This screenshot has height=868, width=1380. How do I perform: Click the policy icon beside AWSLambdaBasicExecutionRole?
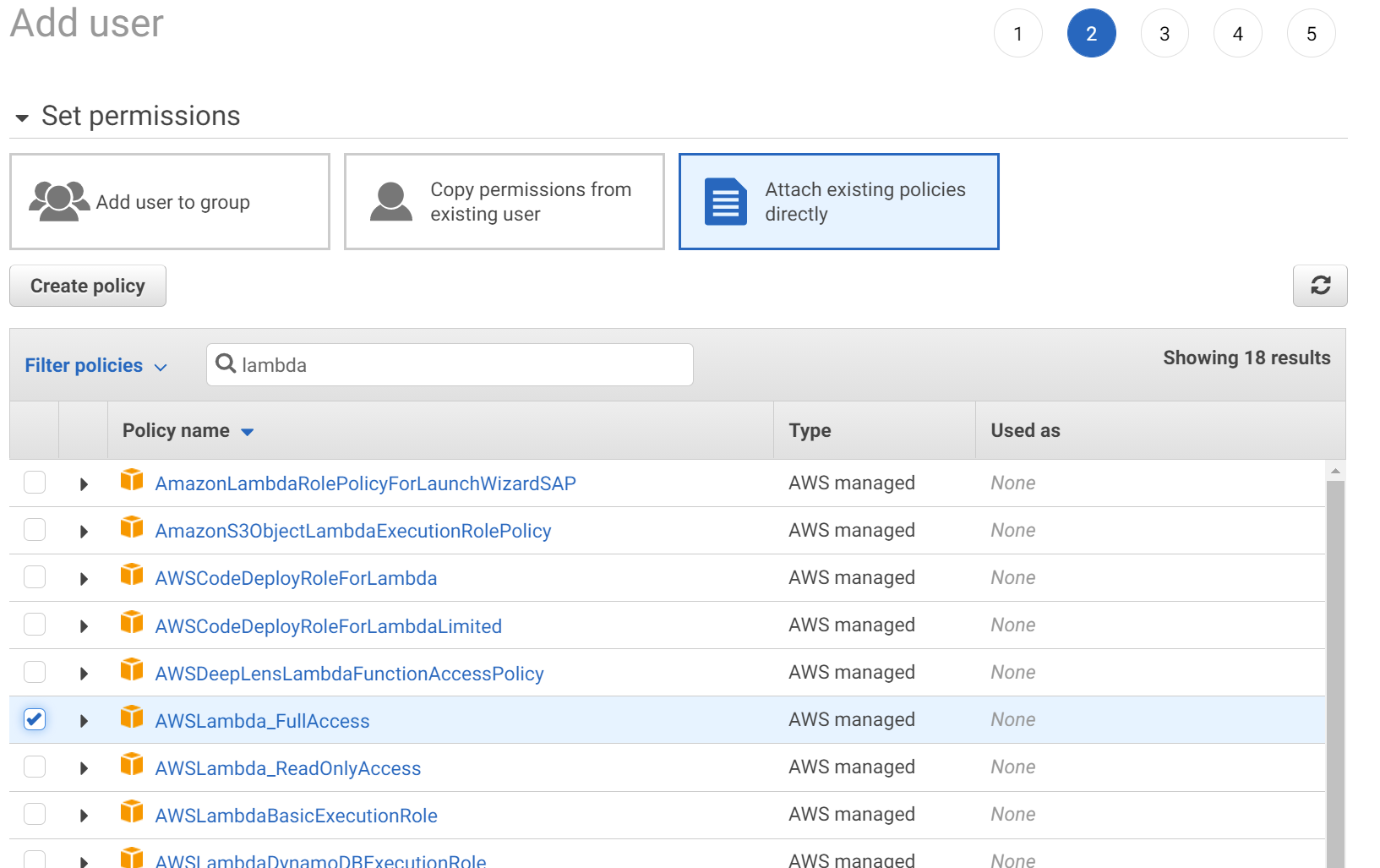click(132, 812)
